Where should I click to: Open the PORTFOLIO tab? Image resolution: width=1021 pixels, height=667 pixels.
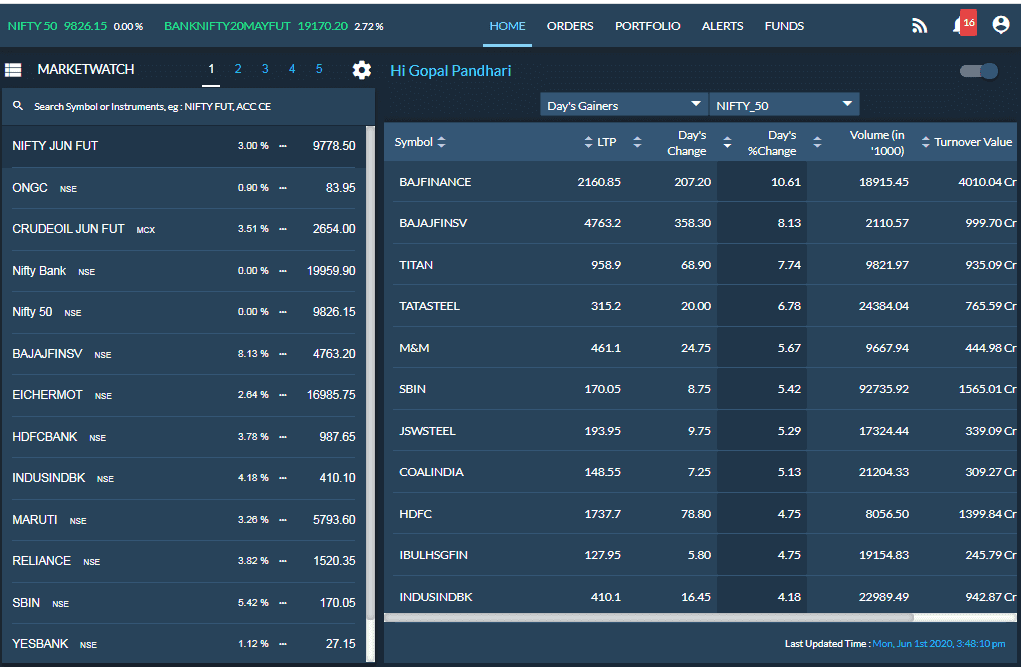click(647, 26)
